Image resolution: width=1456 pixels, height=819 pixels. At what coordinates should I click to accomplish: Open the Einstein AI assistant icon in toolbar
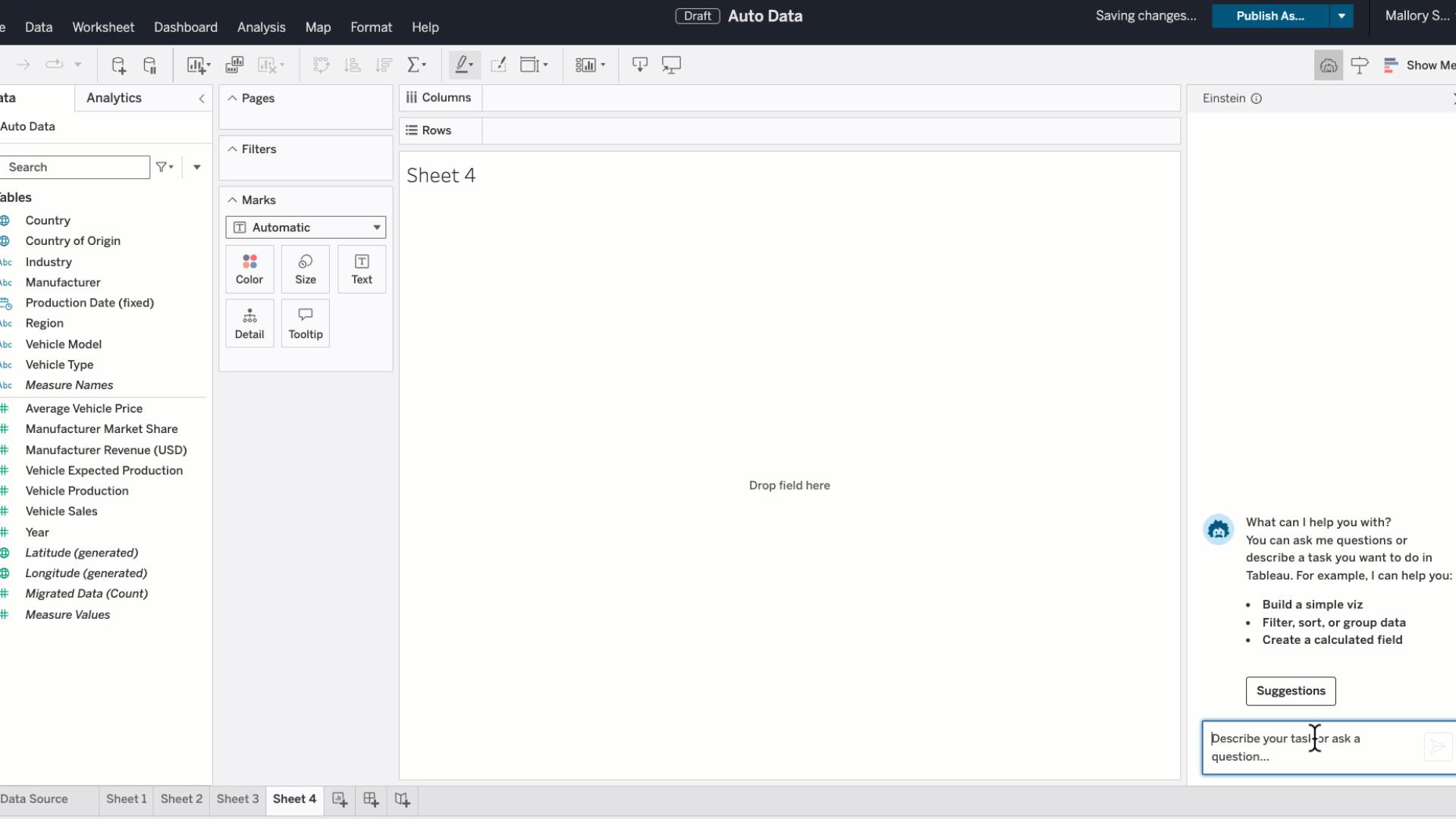point(1329,64)
